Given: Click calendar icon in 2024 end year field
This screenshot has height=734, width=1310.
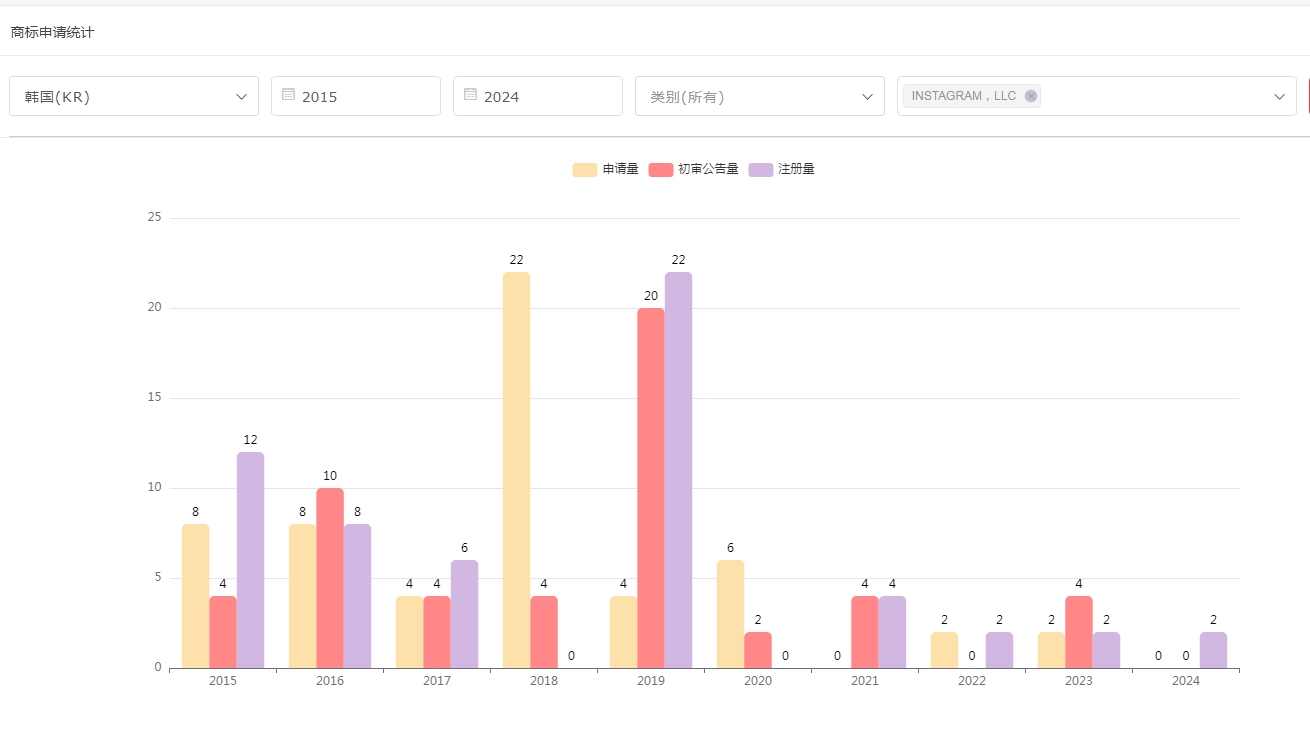Looking at the screenshot, I should coord(470,95).
